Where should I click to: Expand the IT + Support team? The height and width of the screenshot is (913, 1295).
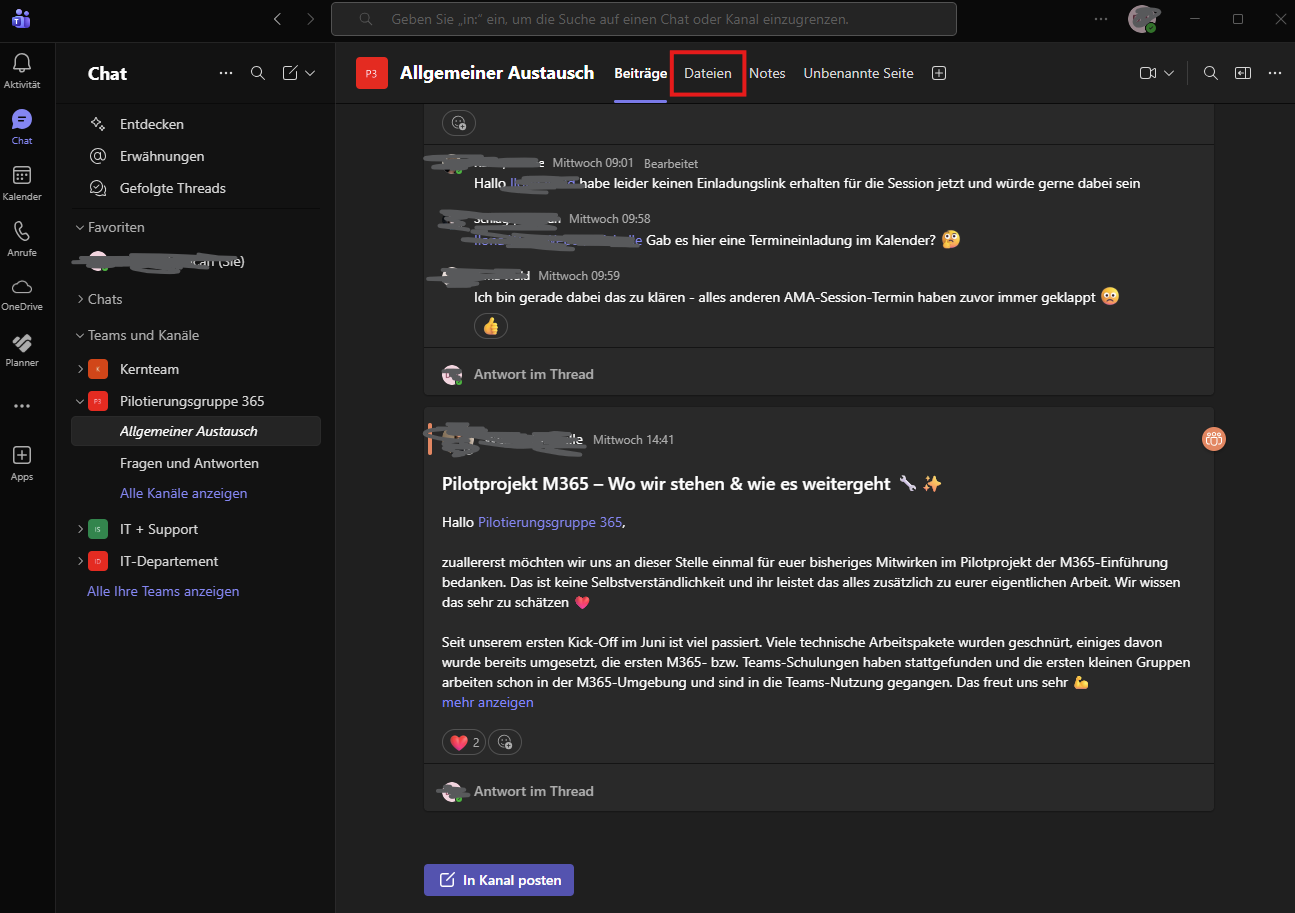[x=80, y=529]
